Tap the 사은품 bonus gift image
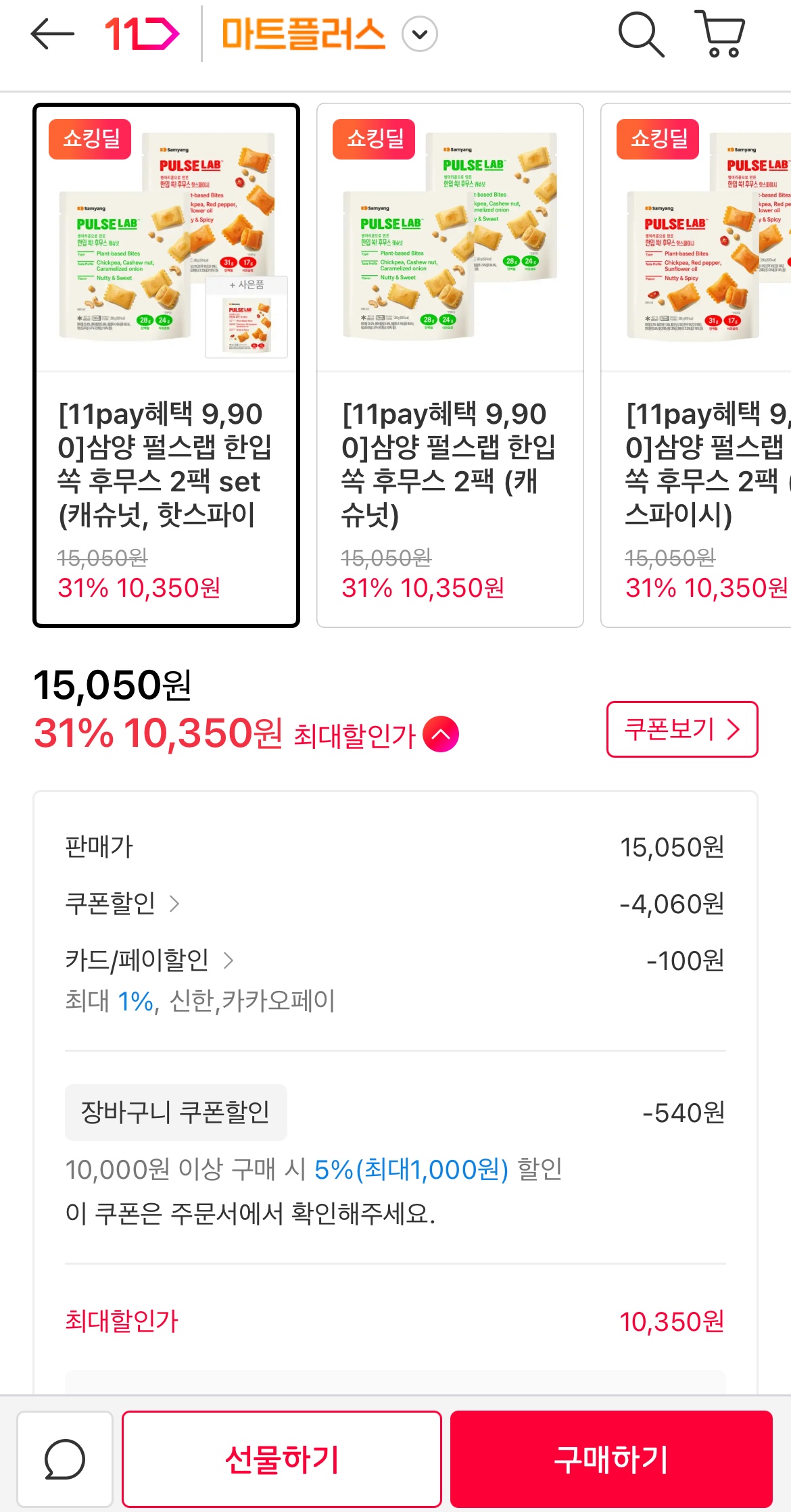The height and width of the screenshot is (1512, 791). pos(247,318)
